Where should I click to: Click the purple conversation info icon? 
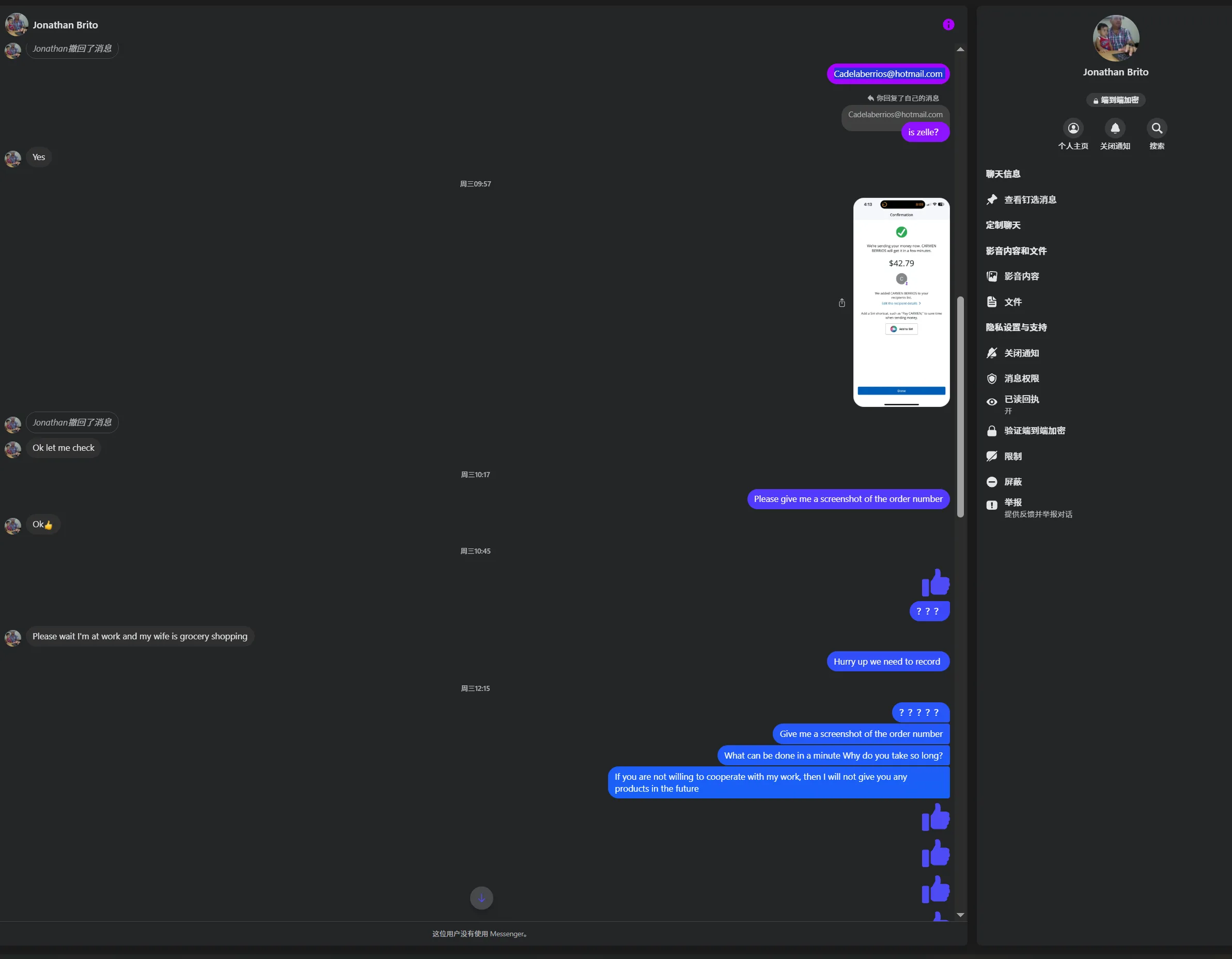[948, 25]
